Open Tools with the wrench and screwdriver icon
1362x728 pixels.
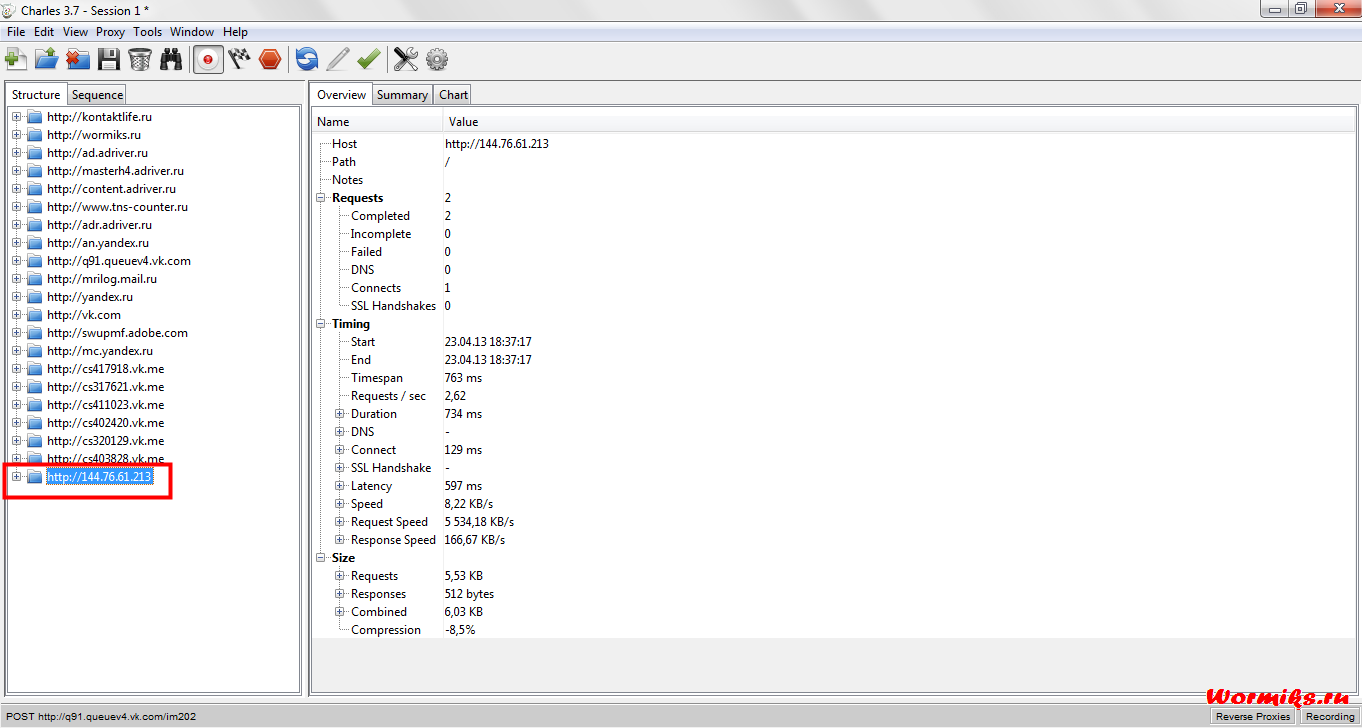pos(405,59)
